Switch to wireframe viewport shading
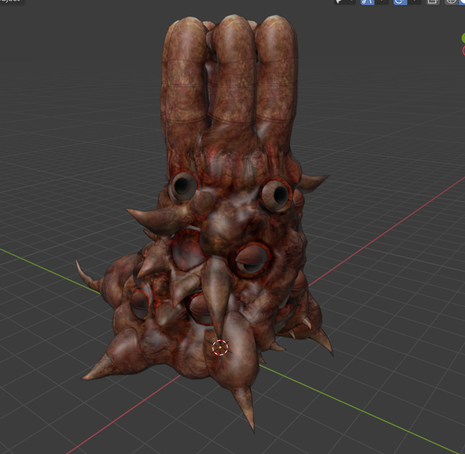The image size is (465, 454). 451,2
